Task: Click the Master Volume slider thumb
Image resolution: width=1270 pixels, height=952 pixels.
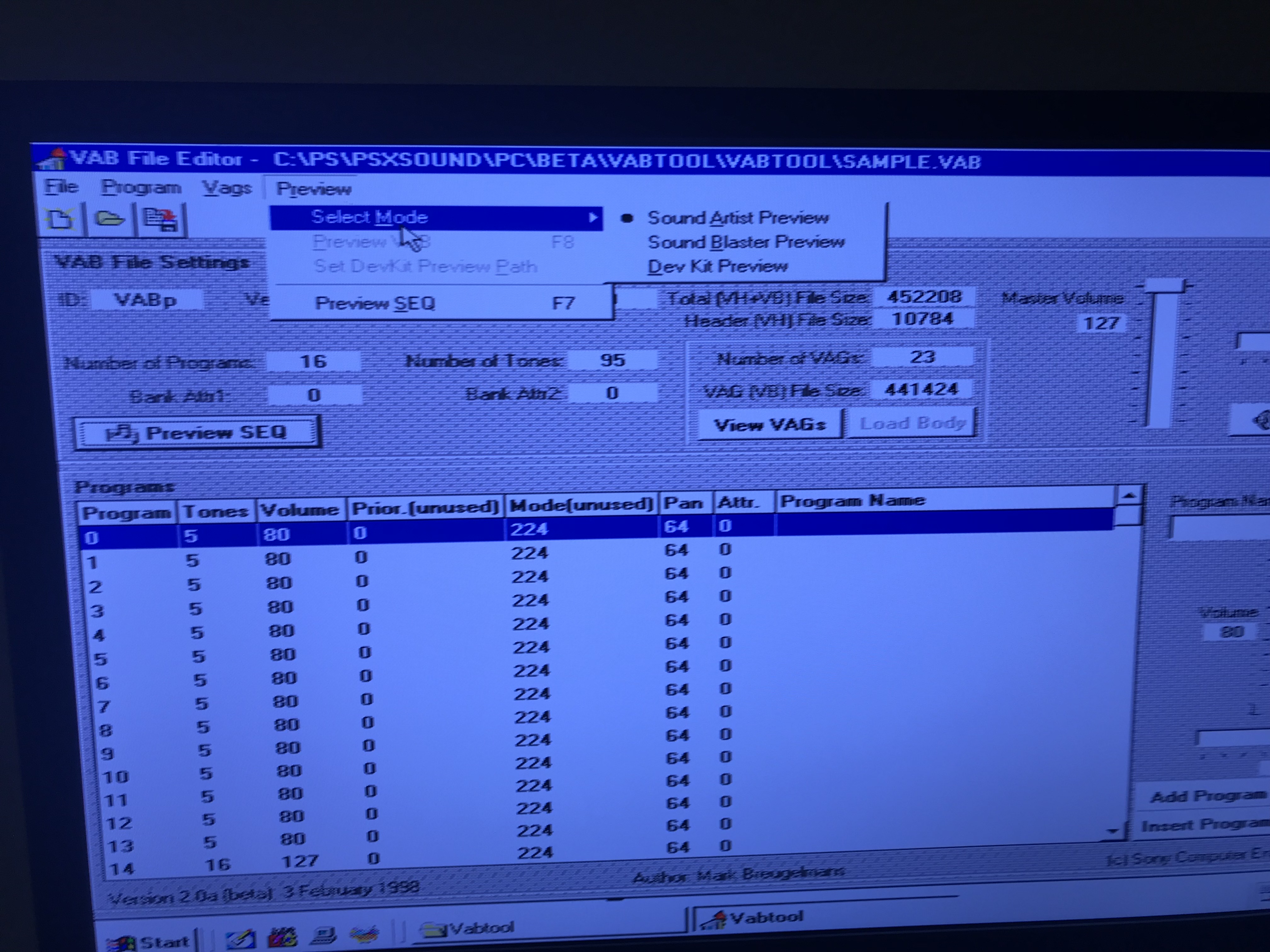Action: 1165,286
